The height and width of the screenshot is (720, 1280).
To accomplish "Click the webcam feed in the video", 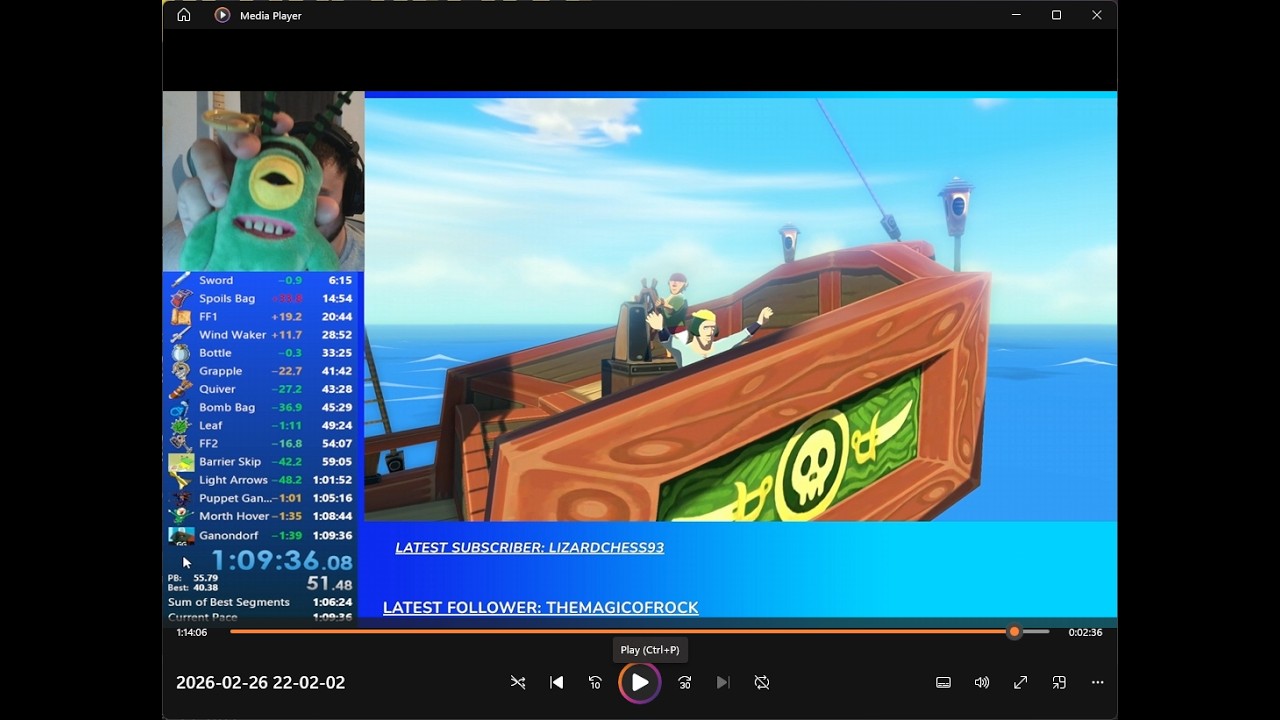I will coord(263,181).
